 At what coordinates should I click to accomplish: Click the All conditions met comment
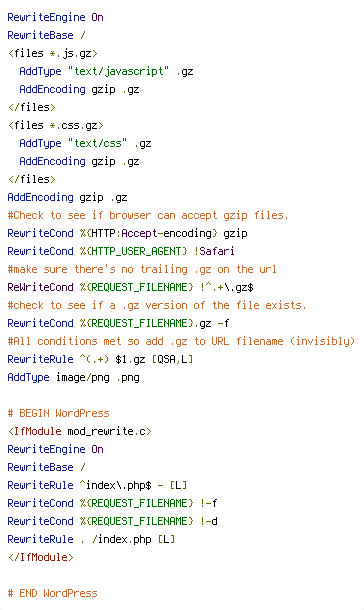[x=181, y=341]
